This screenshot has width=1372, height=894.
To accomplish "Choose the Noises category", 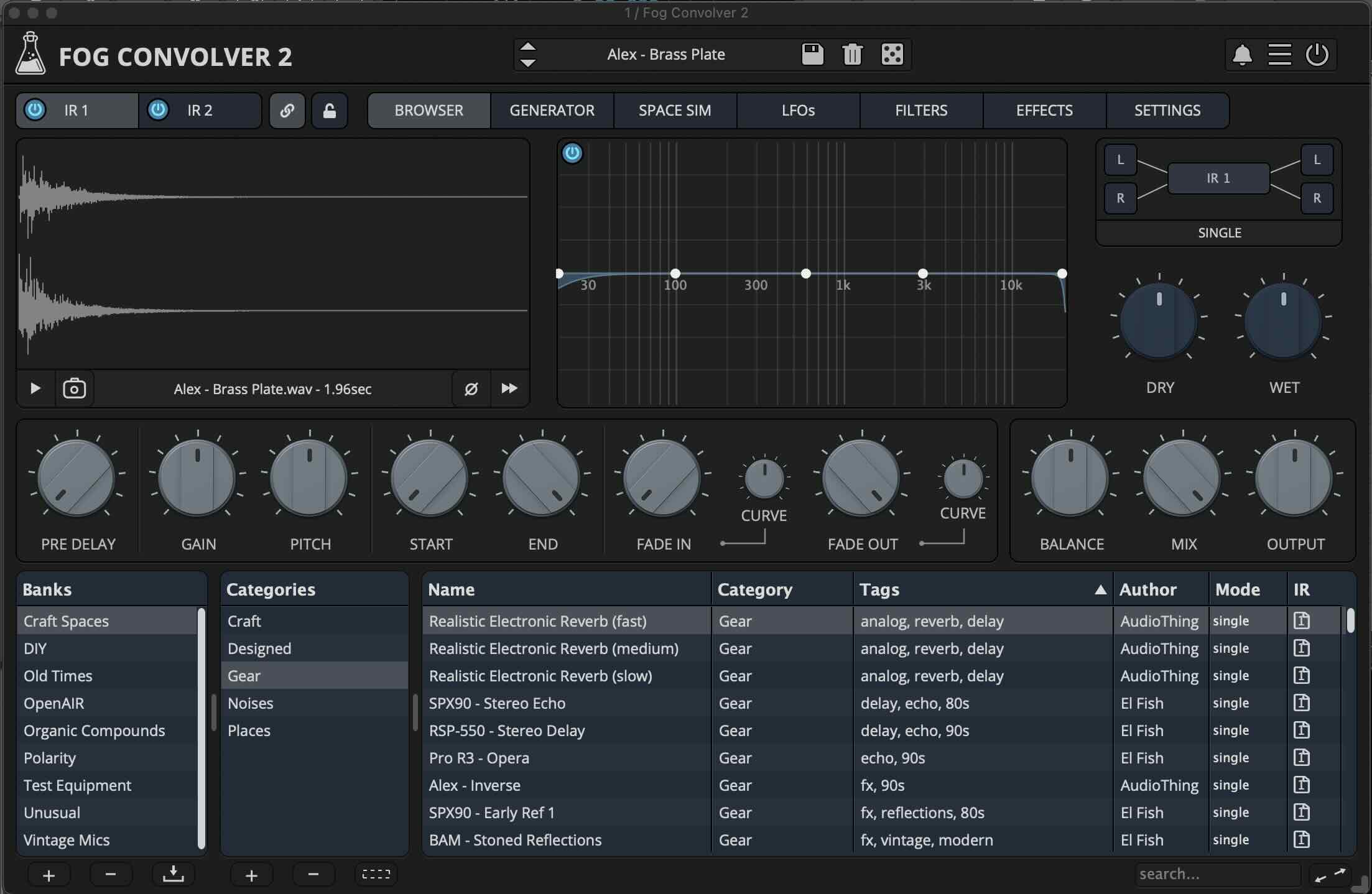I will coord(315,703).
